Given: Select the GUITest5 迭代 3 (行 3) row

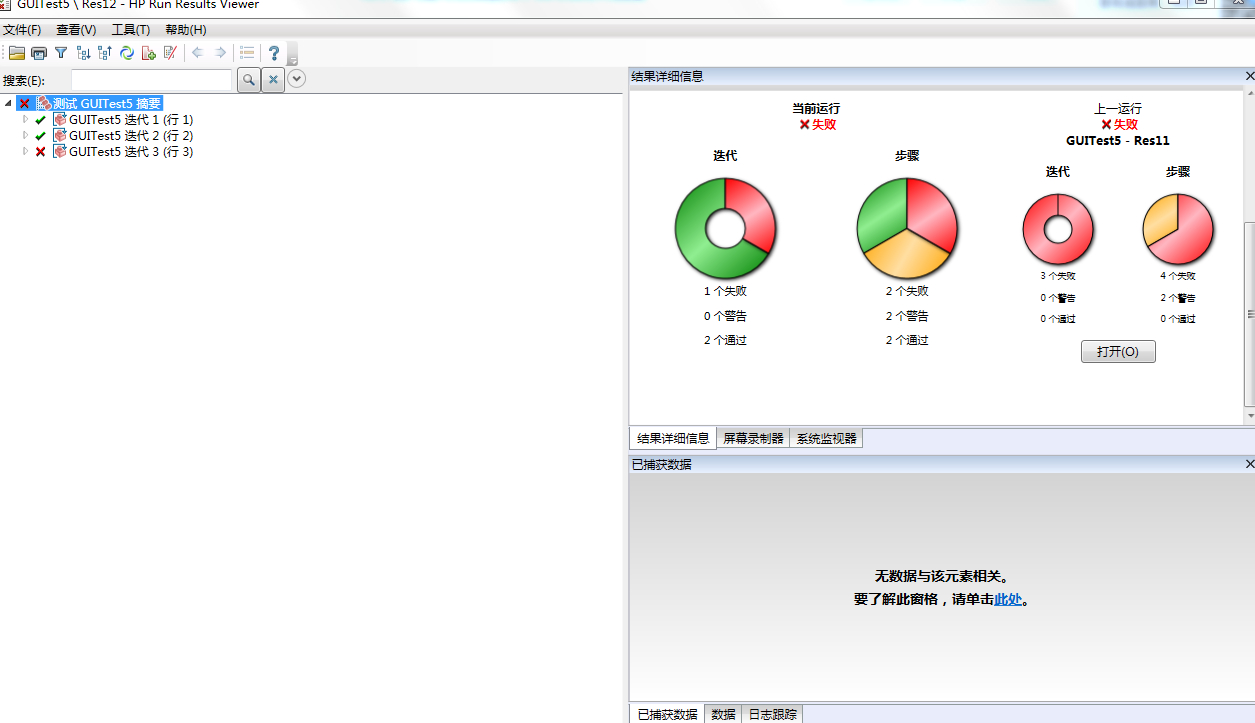Looking at the screenshot, I should [131, 152].
